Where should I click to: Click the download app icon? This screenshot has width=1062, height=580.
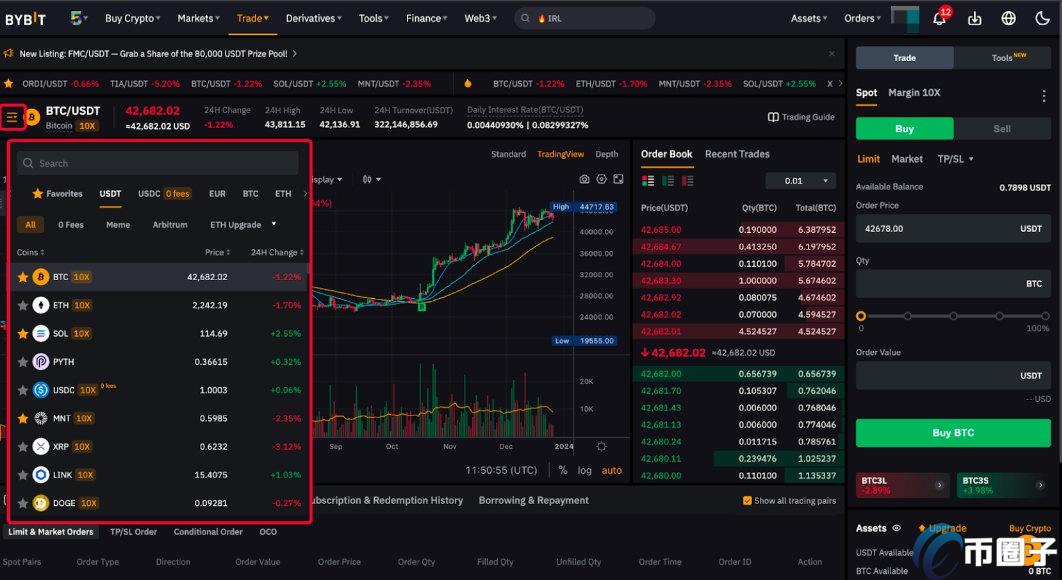(x=974, y=18)
